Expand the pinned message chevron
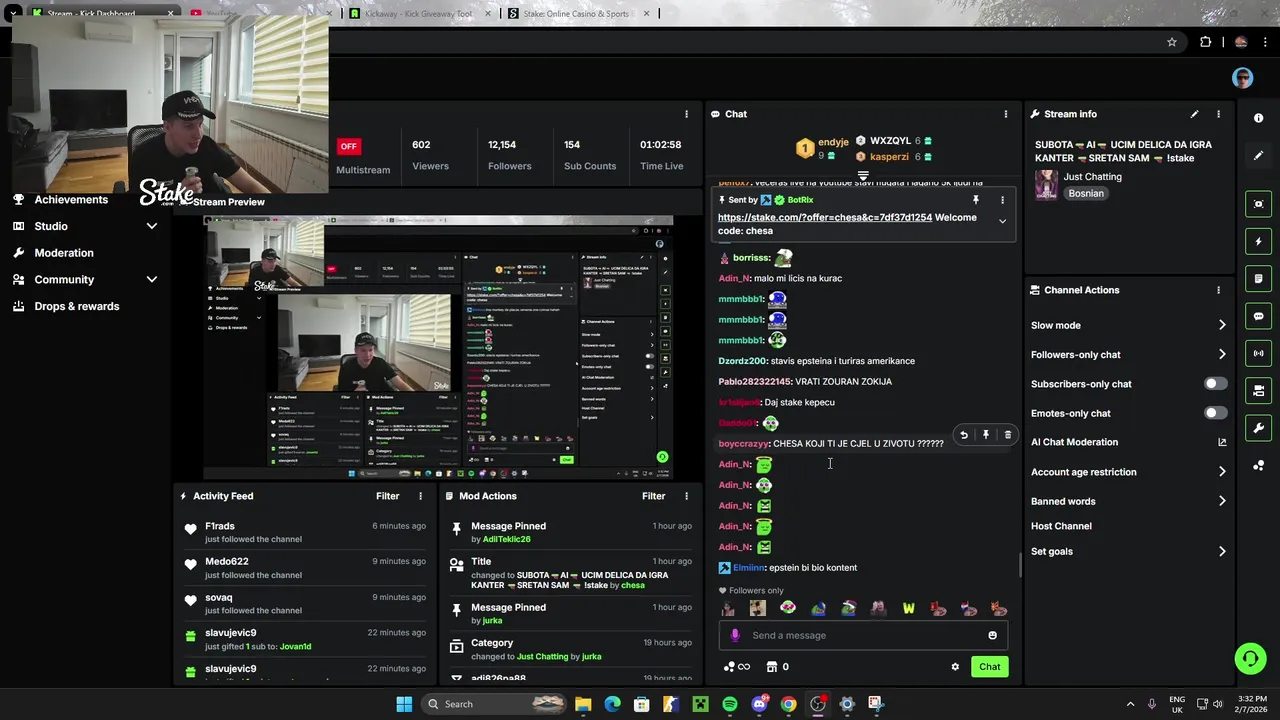 (1002, 222)
